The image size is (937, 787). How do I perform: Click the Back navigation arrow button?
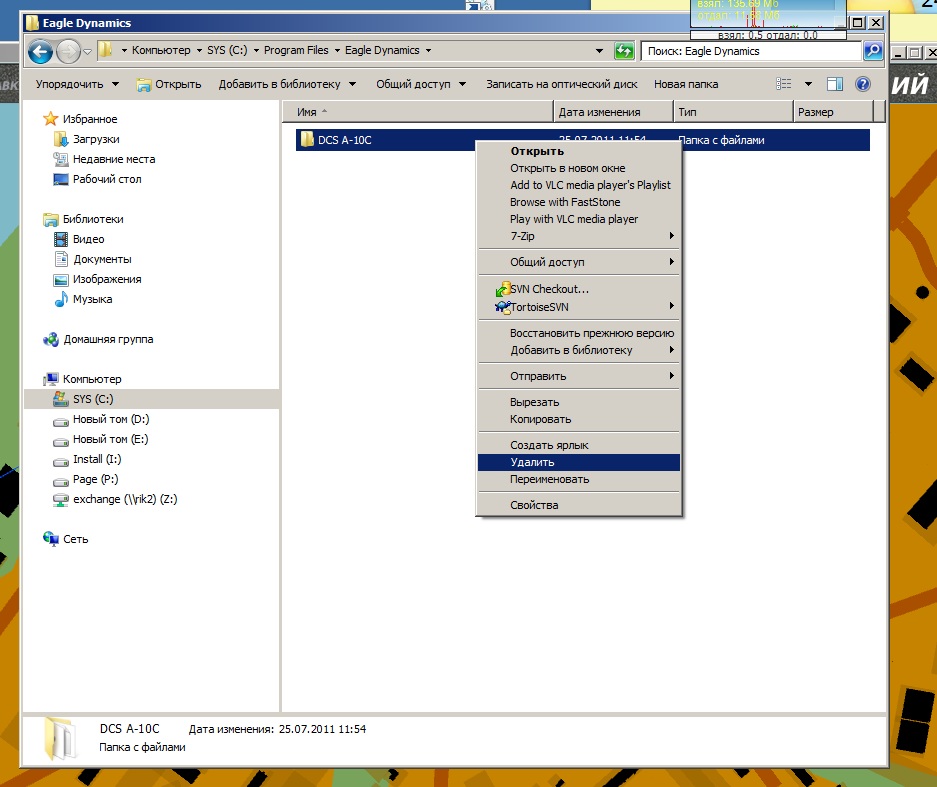pos(41,51)
